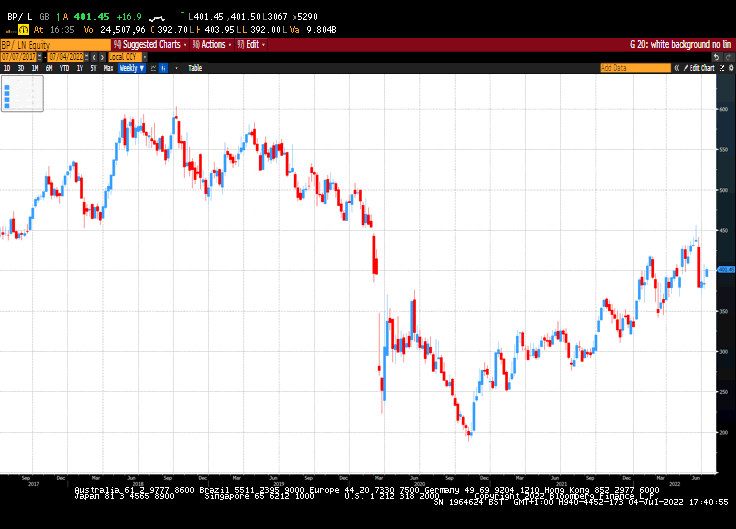Expand chart type options dropdown arrow

(176, 68)
